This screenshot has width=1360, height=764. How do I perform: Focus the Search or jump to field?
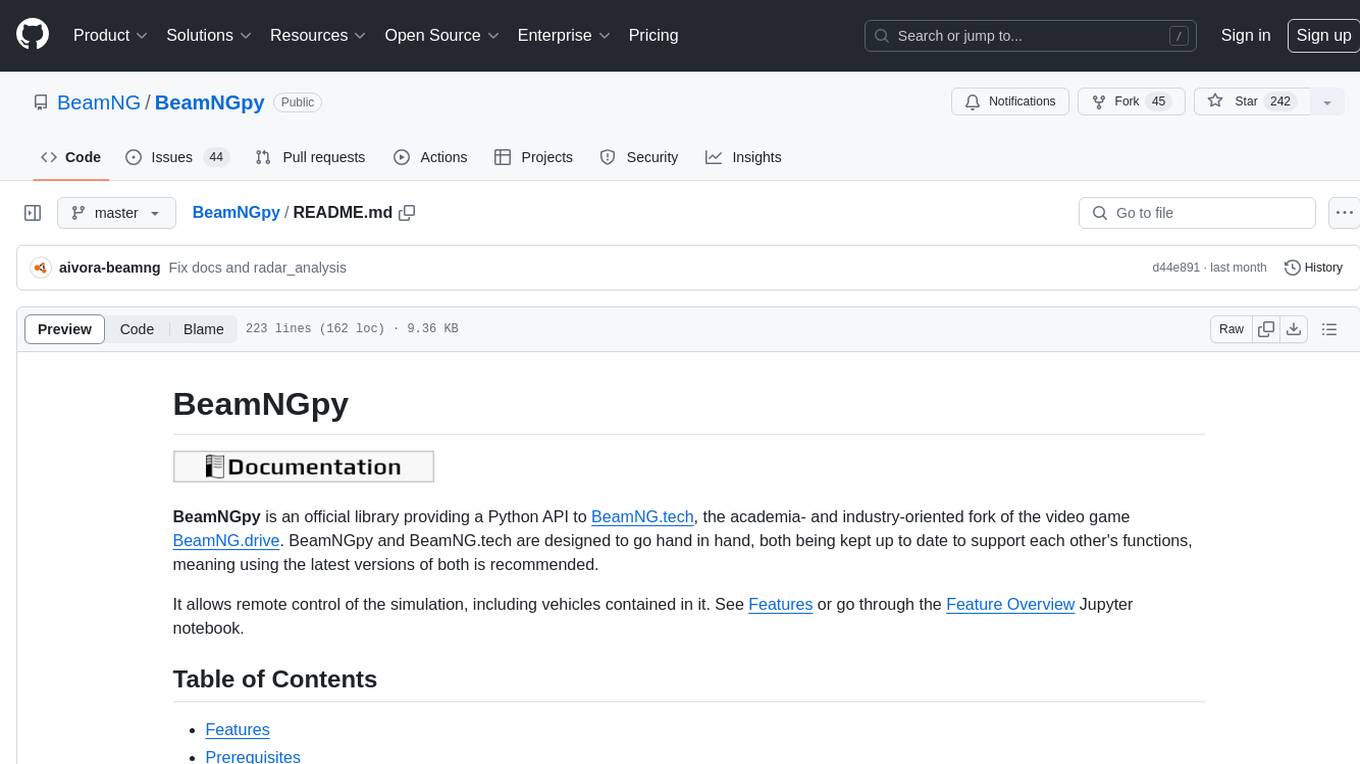[1032, 36]
